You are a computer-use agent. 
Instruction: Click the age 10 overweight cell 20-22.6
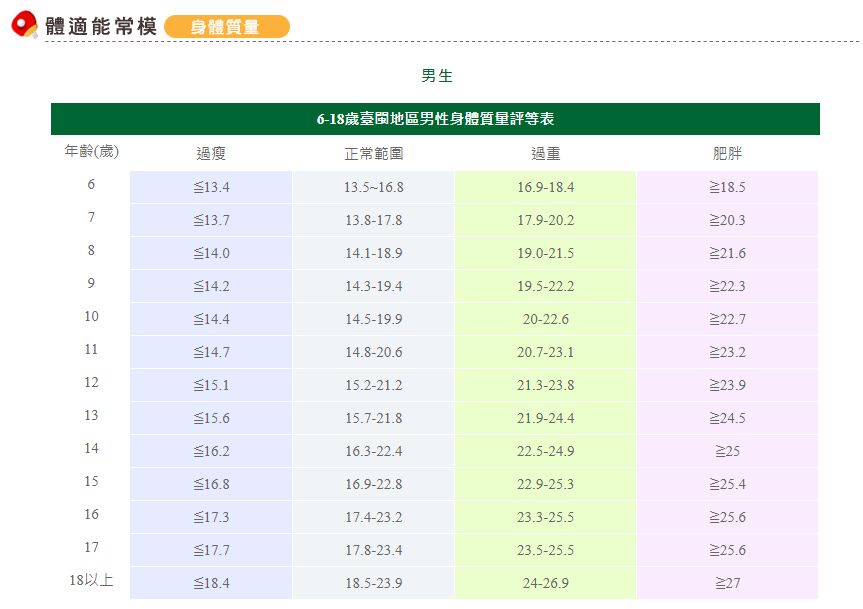pos(545,319)
